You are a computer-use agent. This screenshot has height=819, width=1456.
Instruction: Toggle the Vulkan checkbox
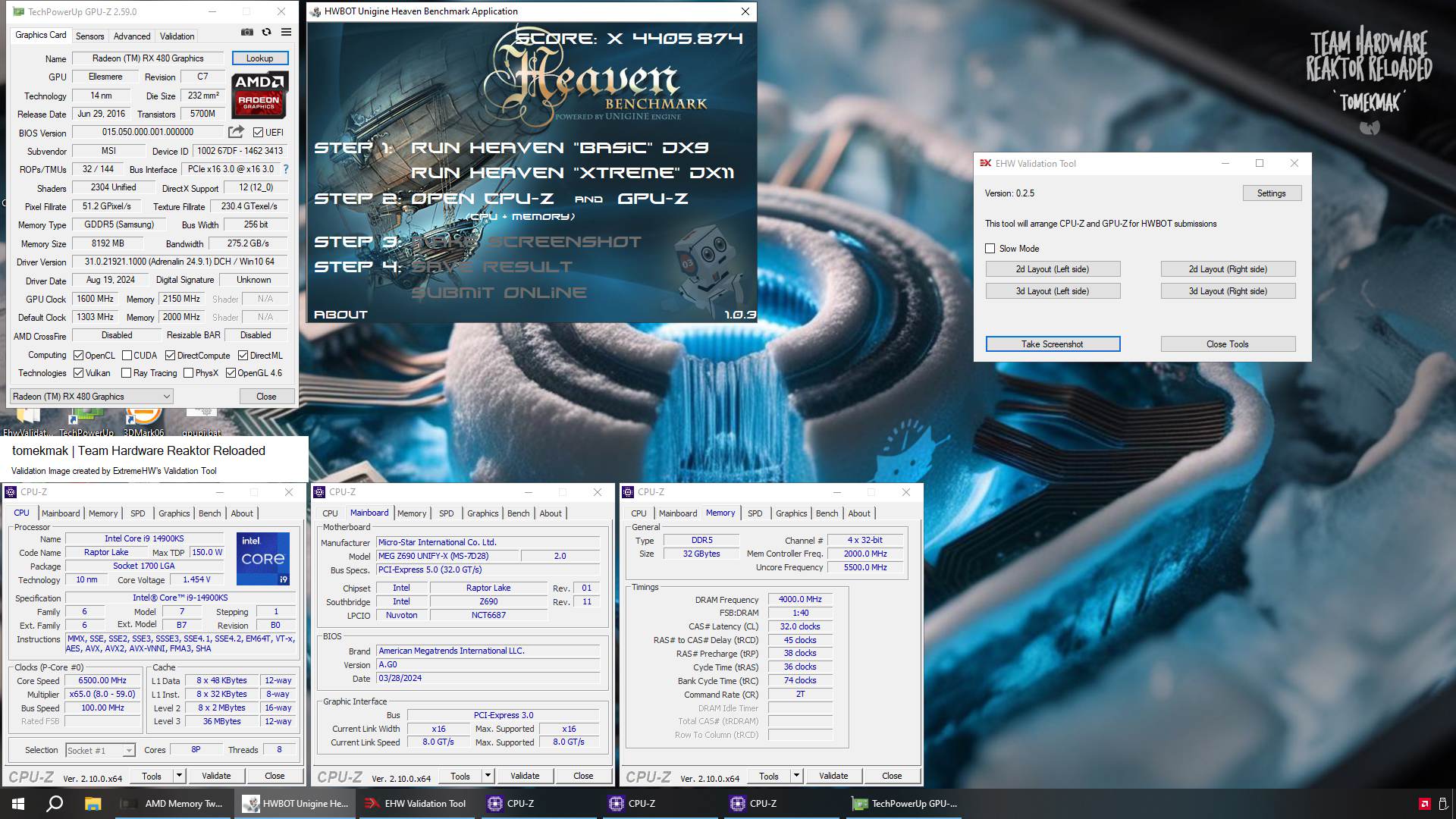78,373
